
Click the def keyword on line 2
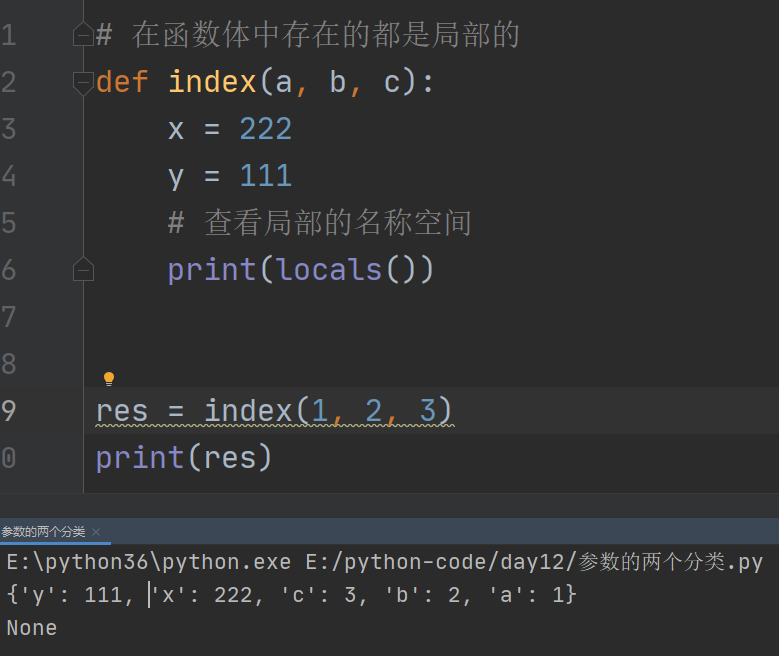pos(122,82)
